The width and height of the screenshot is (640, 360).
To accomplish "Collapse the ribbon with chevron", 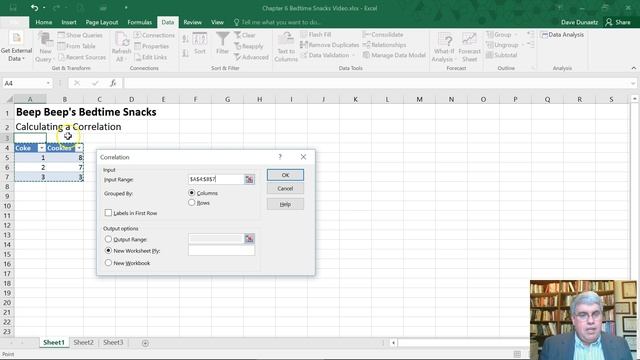I will pos(633,68).
